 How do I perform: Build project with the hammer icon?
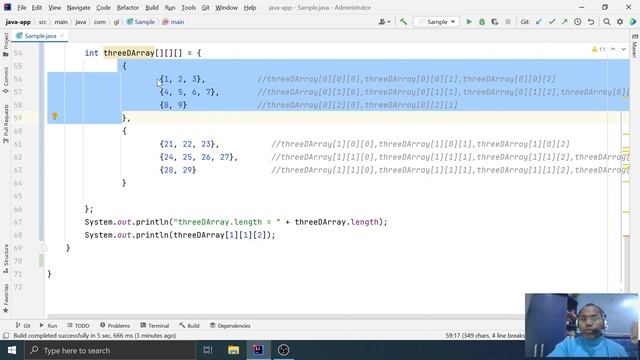(x=403, y=22)
